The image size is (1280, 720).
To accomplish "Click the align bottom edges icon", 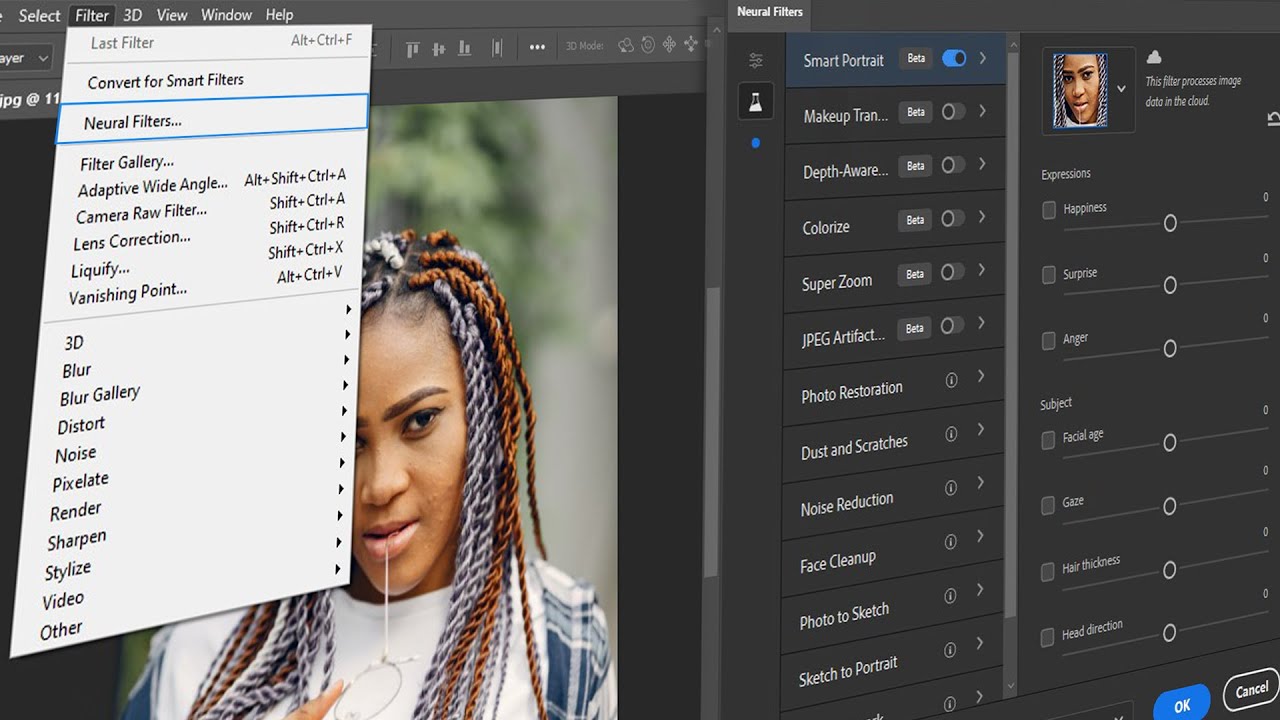I will coord(464,48).
